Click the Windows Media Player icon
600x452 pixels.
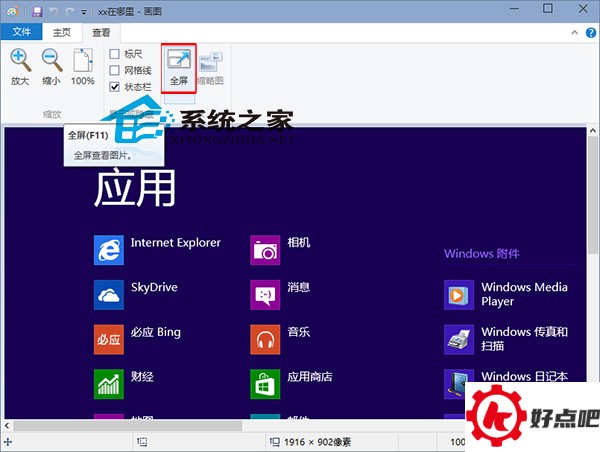[459, 295]
